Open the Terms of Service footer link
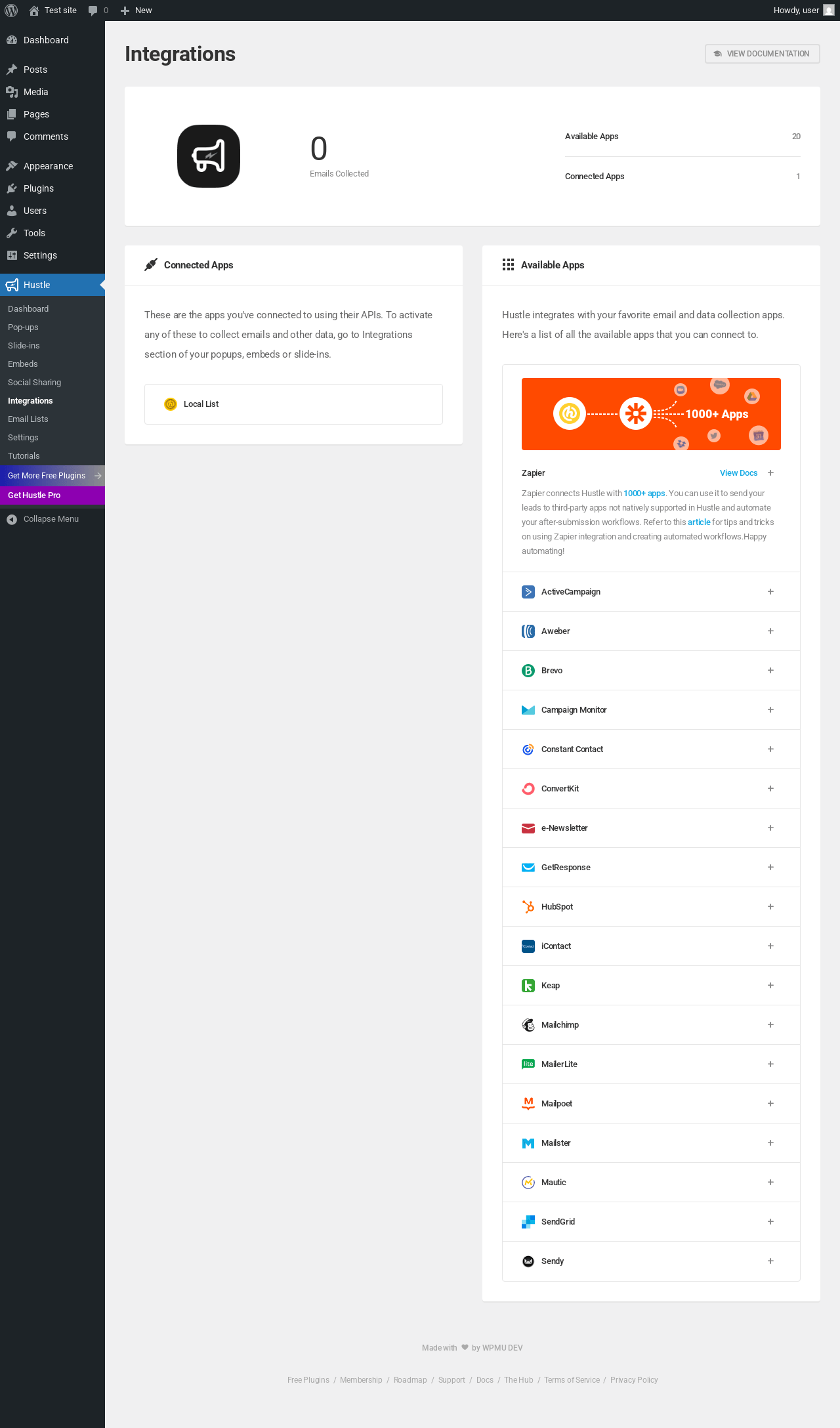The width and height of the screenshot is (840, 1428). (572, 1380)
